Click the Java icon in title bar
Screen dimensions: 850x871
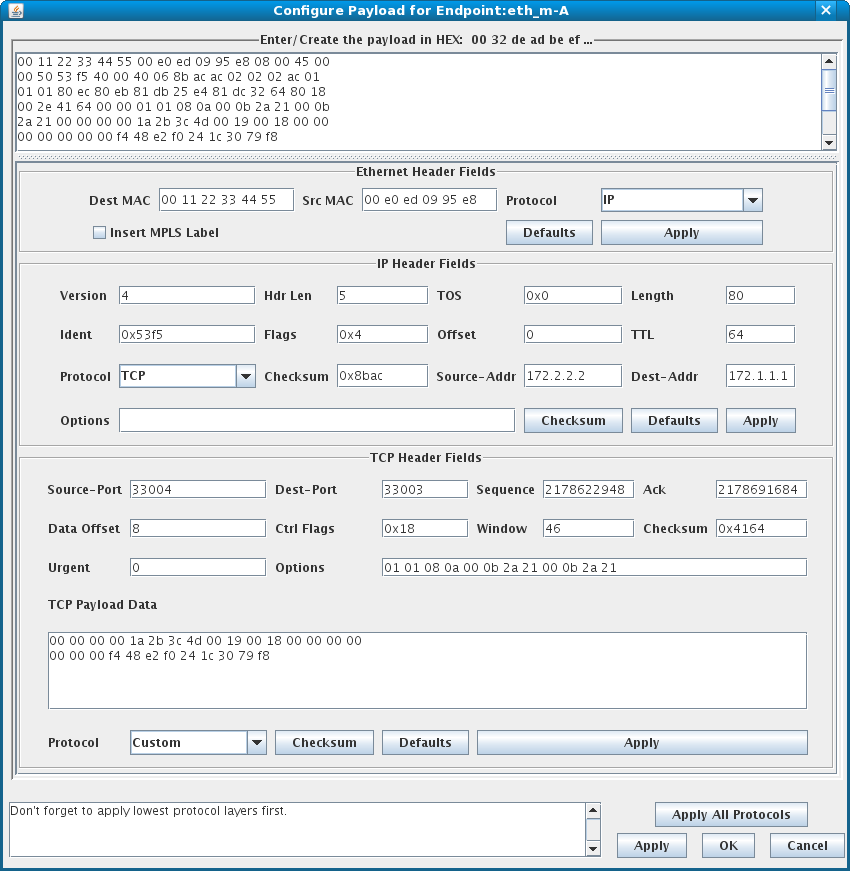(x=16, y=11)
